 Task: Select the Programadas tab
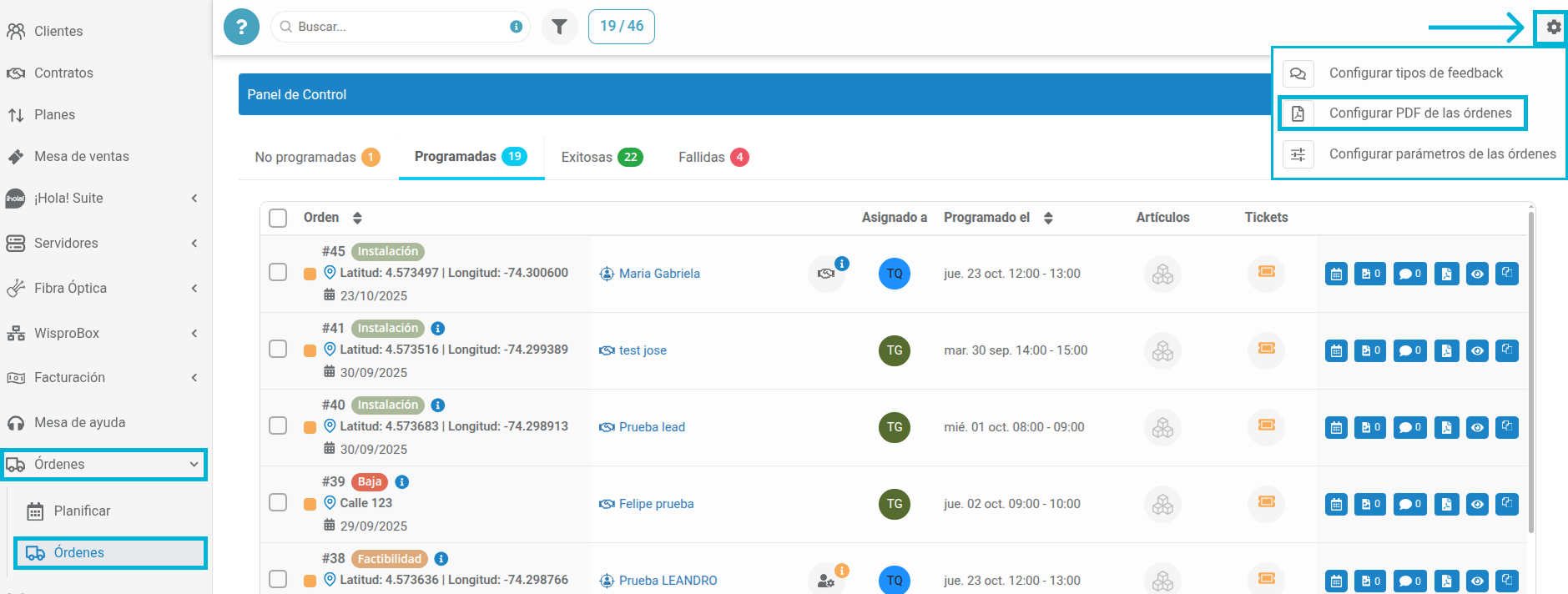pyautogui.click(x=471, y=157)
